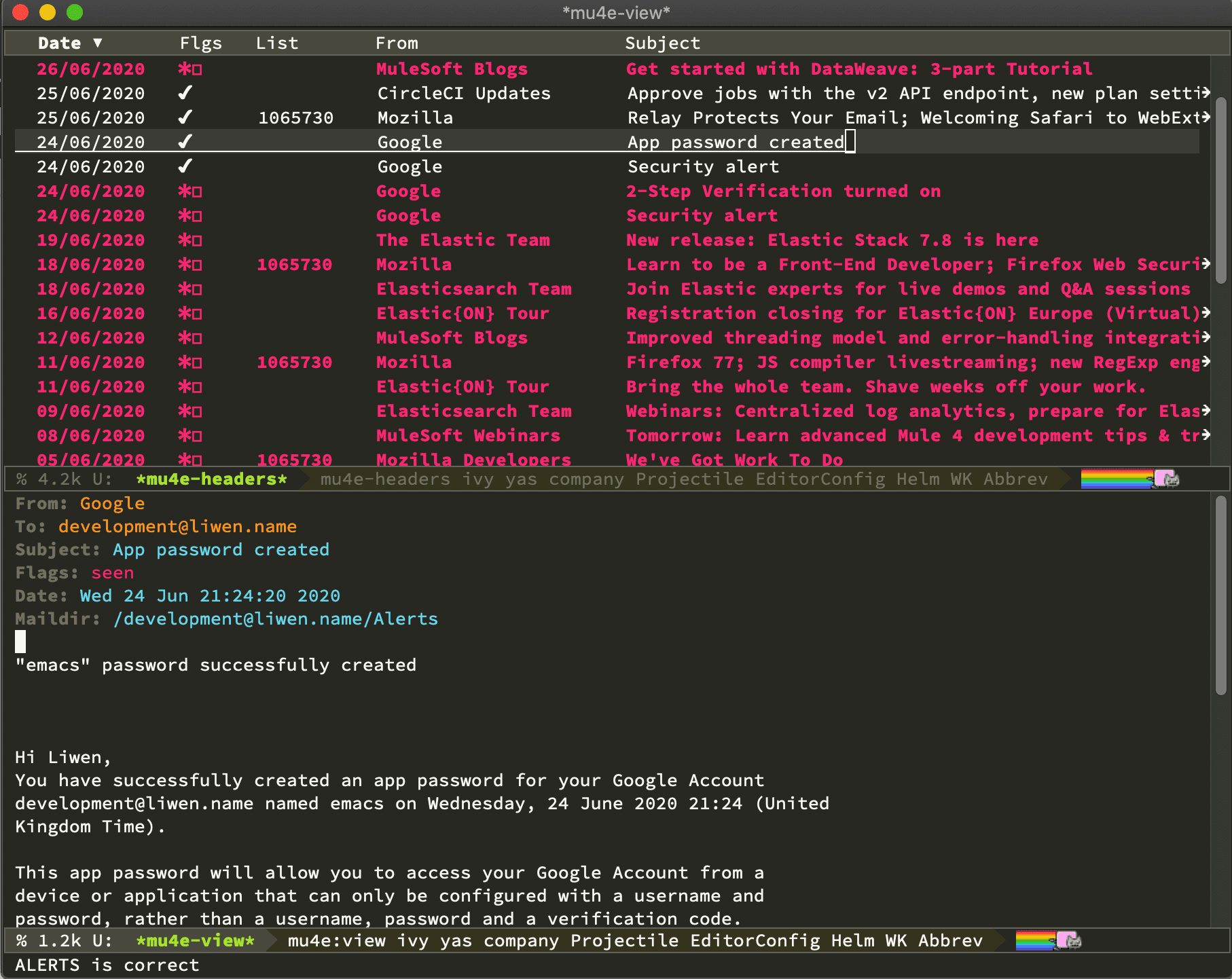Click the development@liwen.name address in To field

(x=177, y=527)
